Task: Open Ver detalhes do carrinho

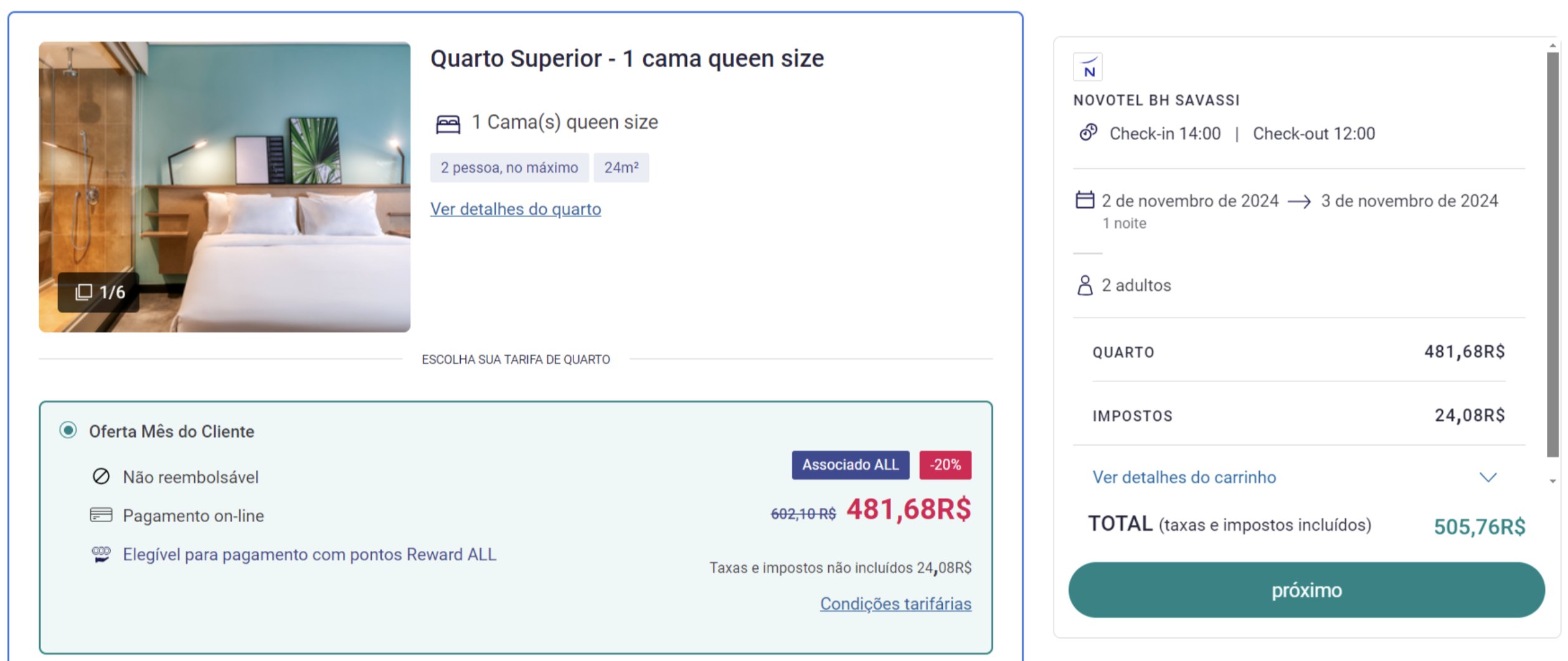Action: tap(1184, 477)
